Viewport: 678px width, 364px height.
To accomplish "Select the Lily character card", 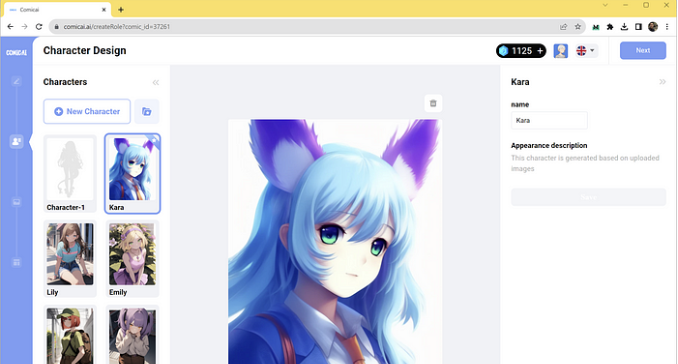I will coord(70,259).
